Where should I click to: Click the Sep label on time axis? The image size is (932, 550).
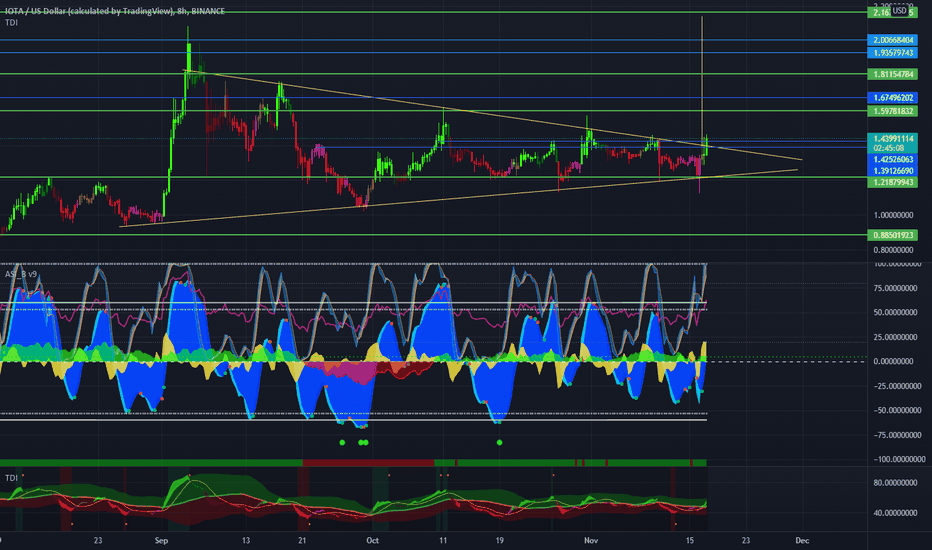tap(161, 540)
